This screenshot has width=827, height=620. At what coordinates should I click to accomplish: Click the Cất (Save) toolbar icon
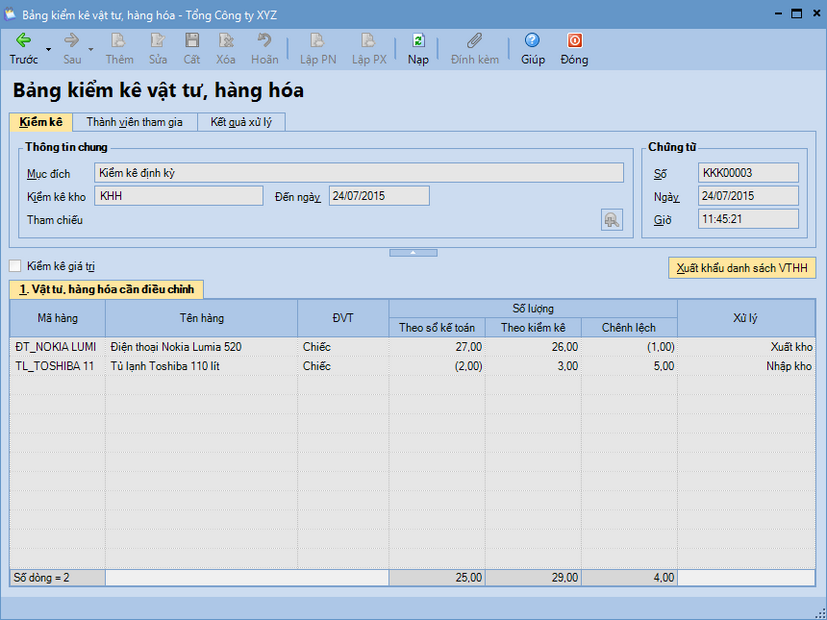pyautogui.click(x=191, y=48)
